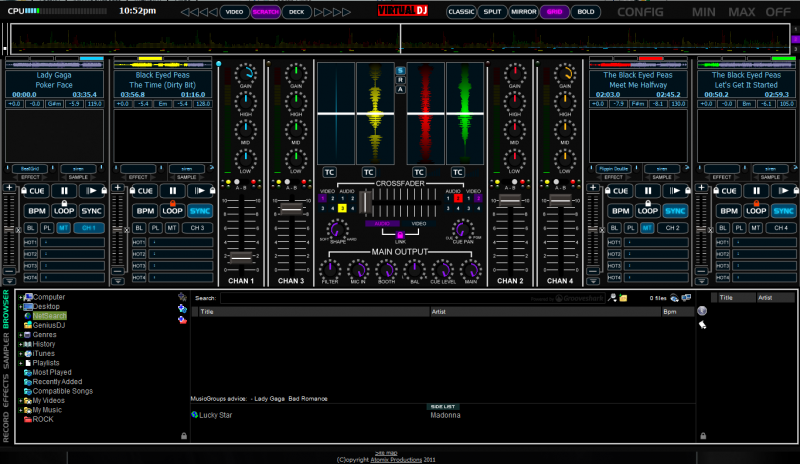Click BPM button on CH 1 deck
The height and width of the screenshot is (464, 800).
click(37, 211)
